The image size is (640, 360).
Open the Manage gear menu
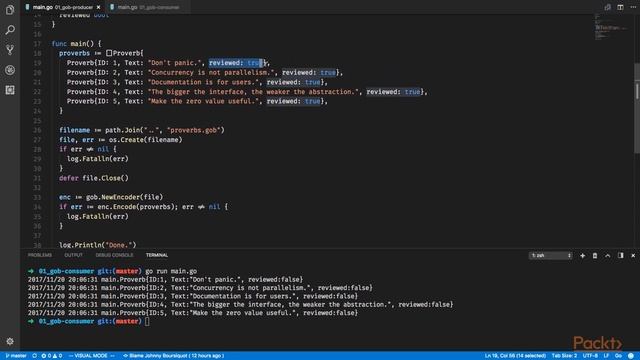point(10,341)
